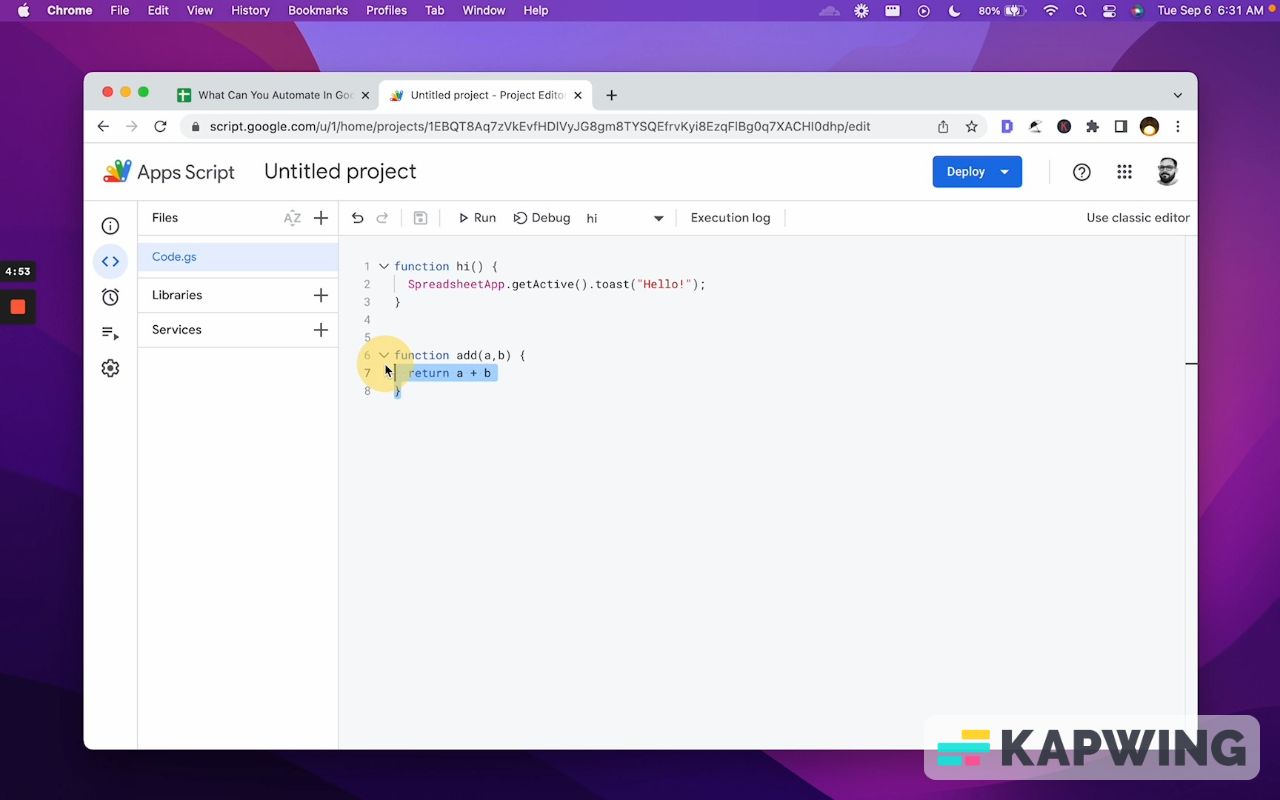The height and width of the screenshot is (800, 1280).
Task: Reload the page in Chrome
Action: [160, 126]
